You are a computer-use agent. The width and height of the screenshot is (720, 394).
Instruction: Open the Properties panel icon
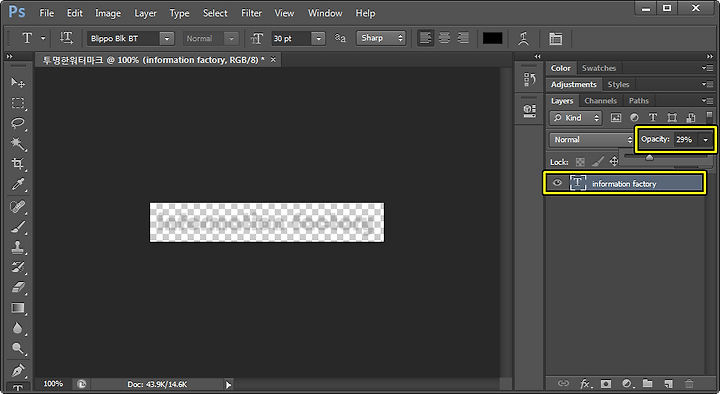point(529,110)
